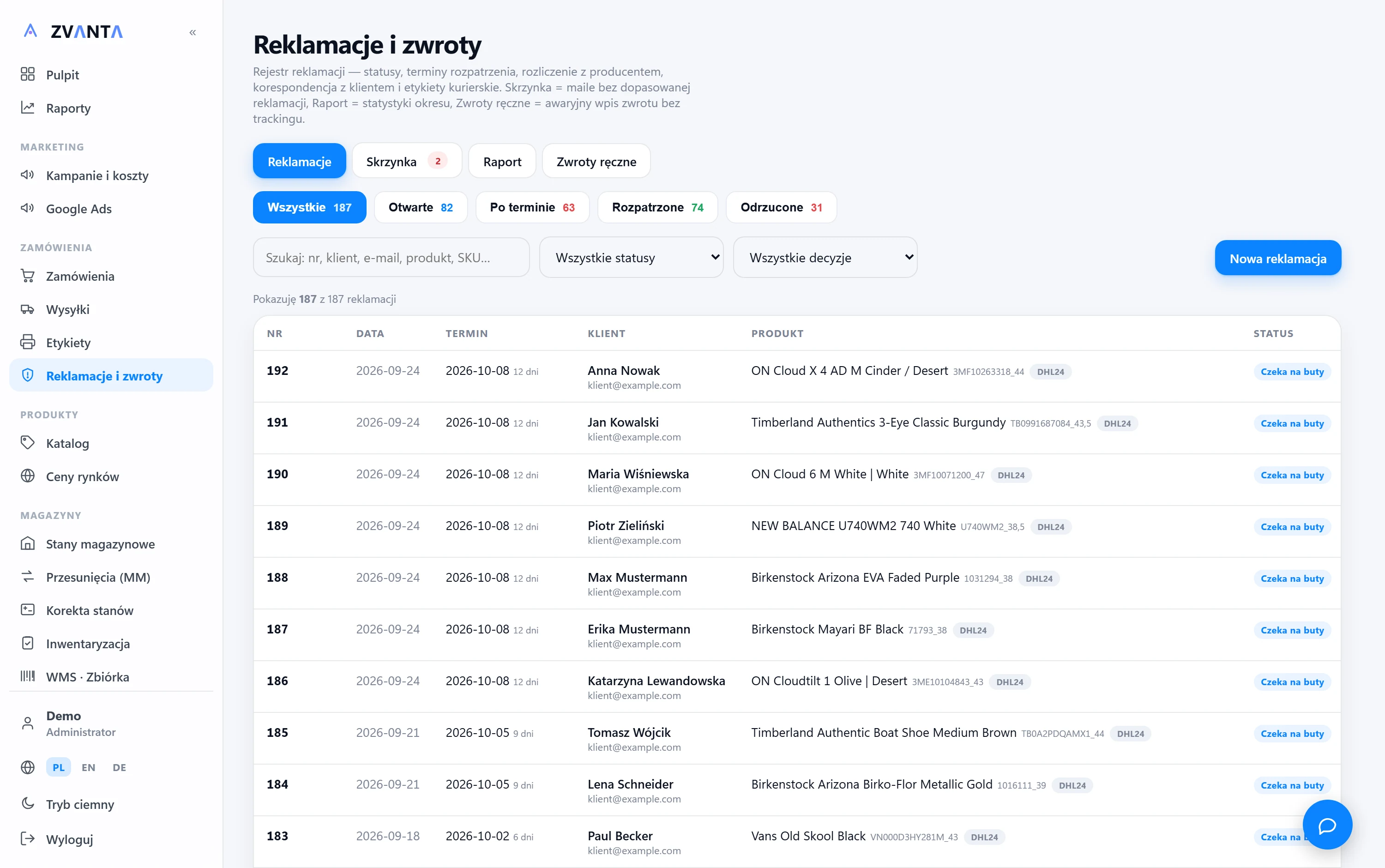Screen dimensions: 1385x868
Task: Click the Nowa reklamacja button
Action: tap(1278, 258)
